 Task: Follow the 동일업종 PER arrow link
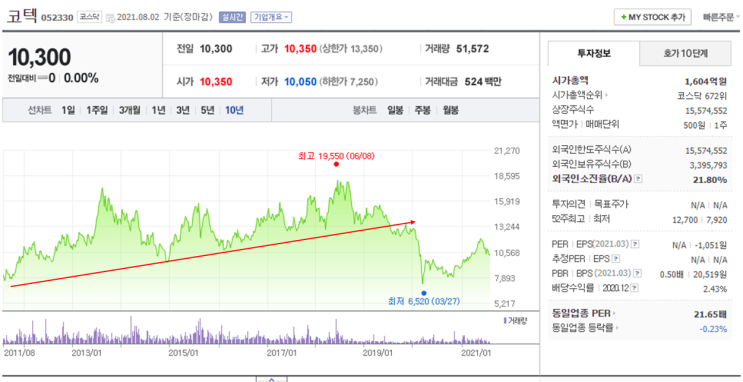[615, 313]
